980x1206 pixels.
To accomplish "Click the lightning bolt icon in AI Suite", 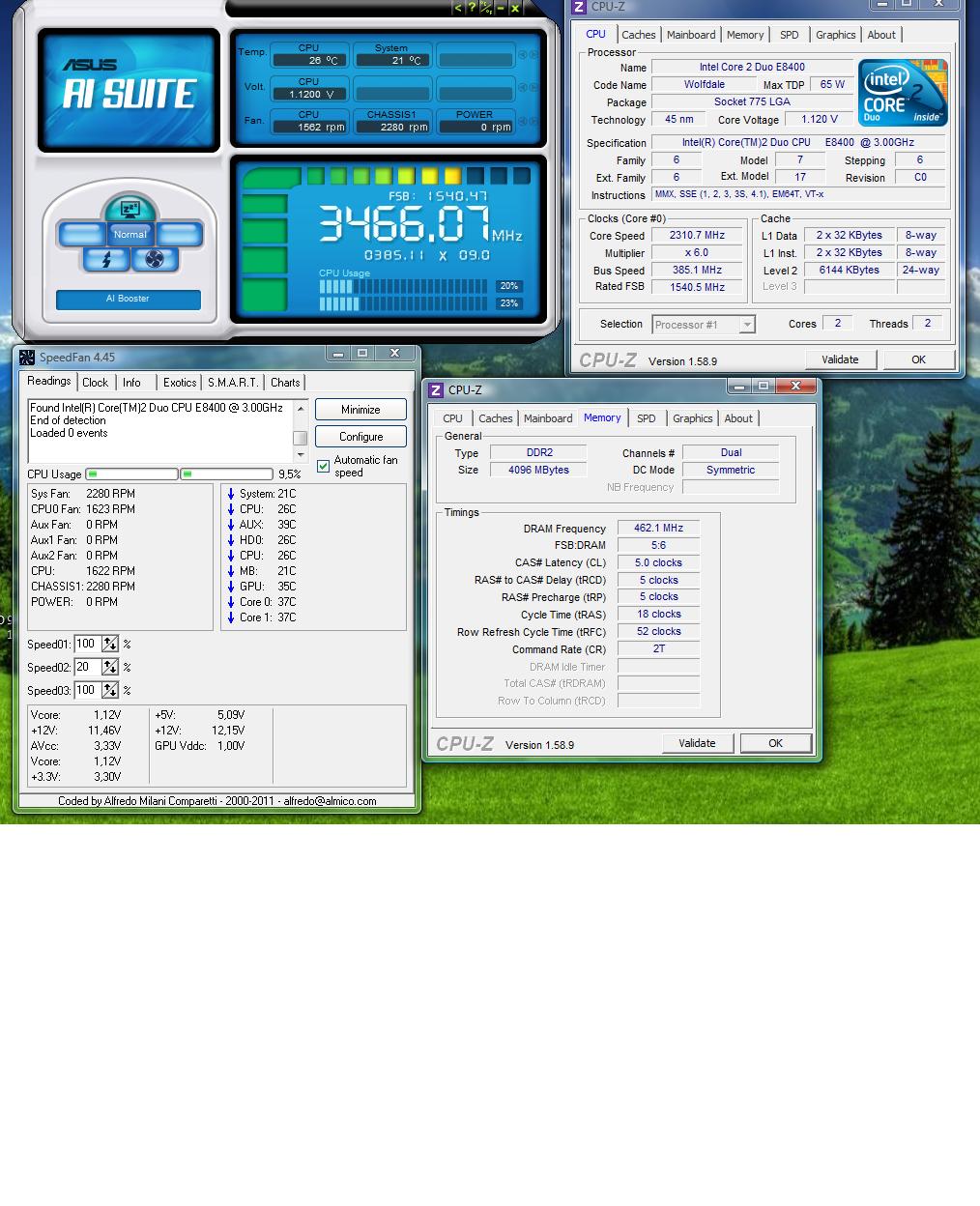I will [106, 259].
